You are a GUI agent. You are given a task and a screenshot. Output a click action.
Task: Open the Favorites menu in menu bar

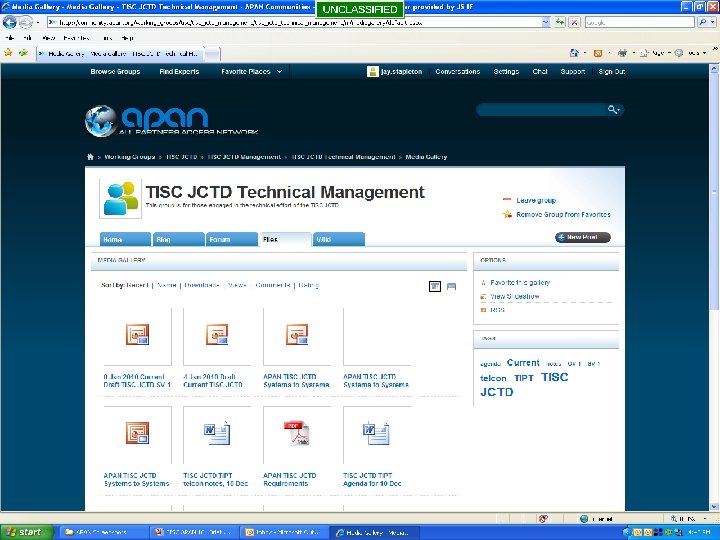click(76, 38)
